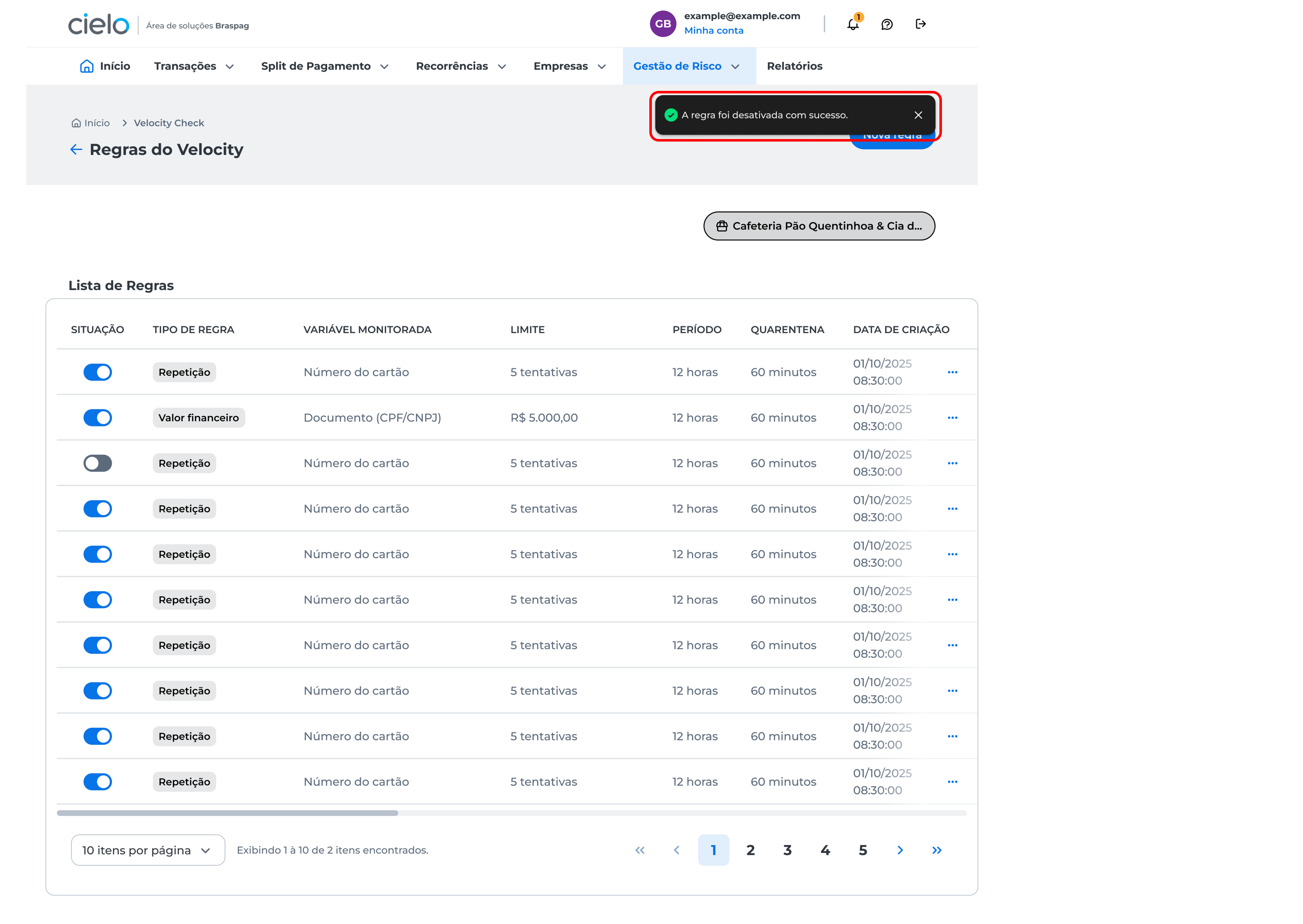This screenshot has height=924, width=1303.
Task: Expand the Split de Pagamento menu
Action: coord(324,66)
